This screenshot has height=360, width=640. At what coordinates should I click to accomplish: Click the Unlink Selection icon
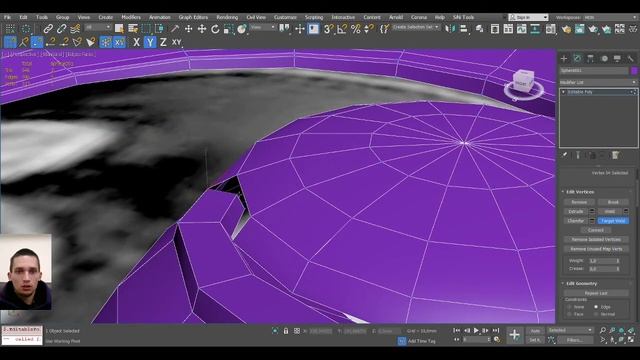coord(62,29)
